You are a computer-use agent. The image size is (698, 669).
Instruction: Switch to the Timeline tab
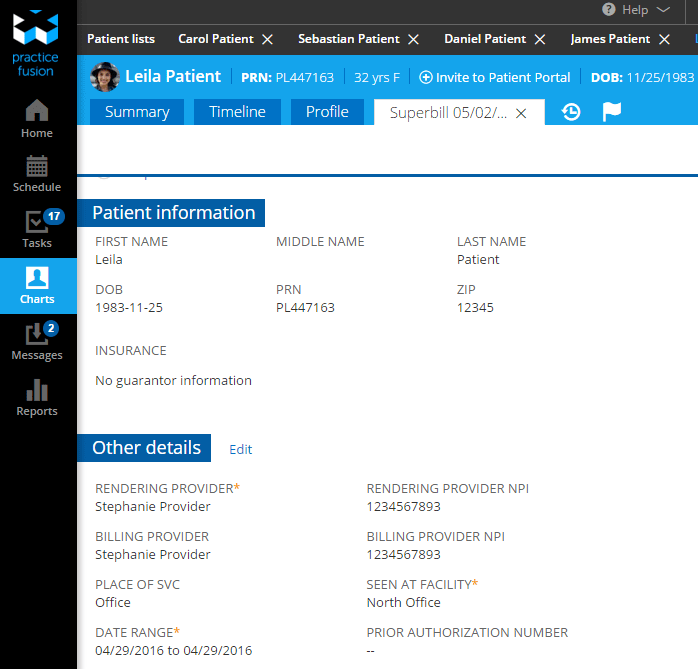click(237, 112)
